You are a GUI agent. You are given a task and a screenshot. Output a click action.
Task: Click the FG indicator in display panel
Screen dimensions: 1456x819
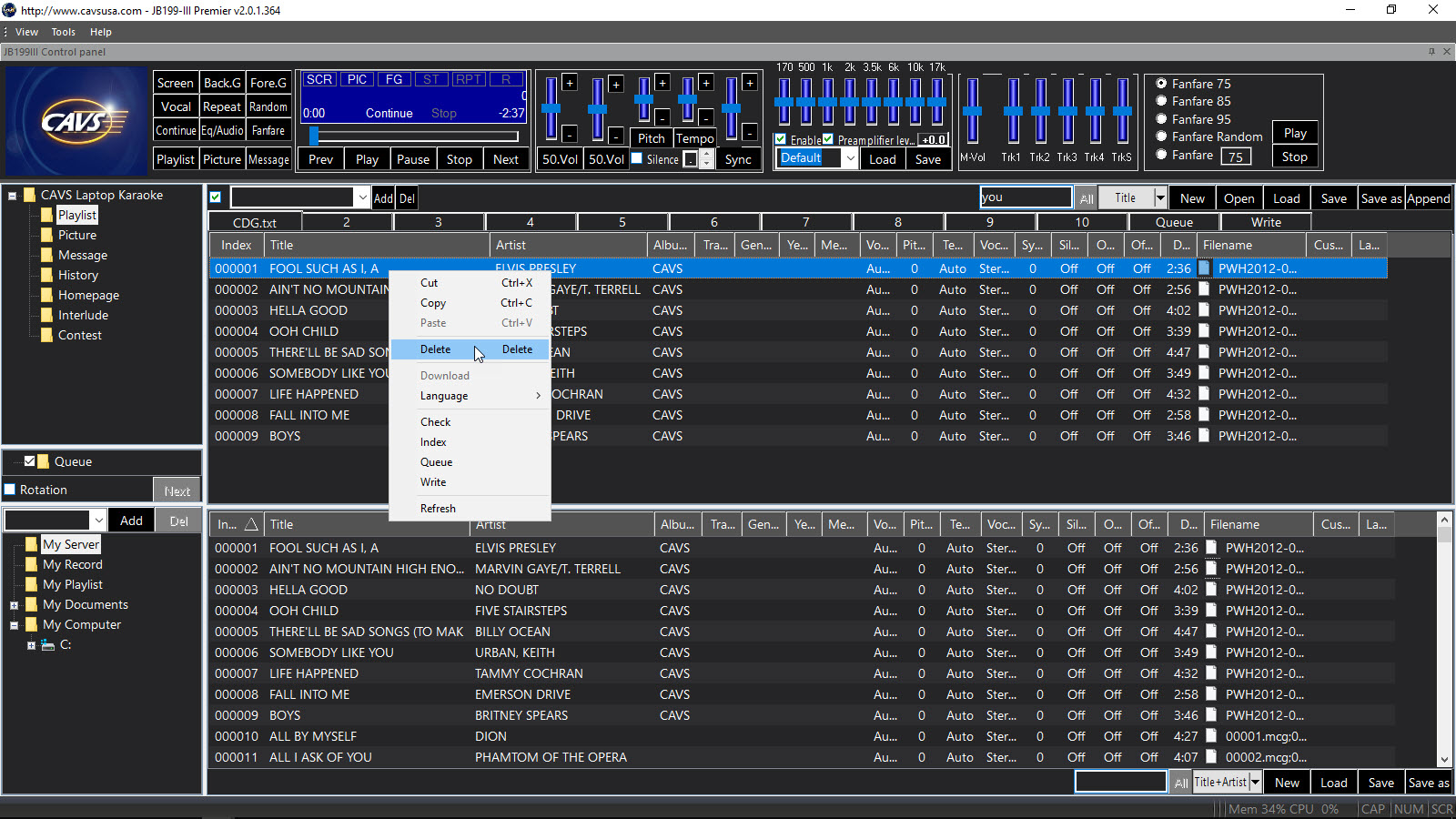(x=394, y=79)
